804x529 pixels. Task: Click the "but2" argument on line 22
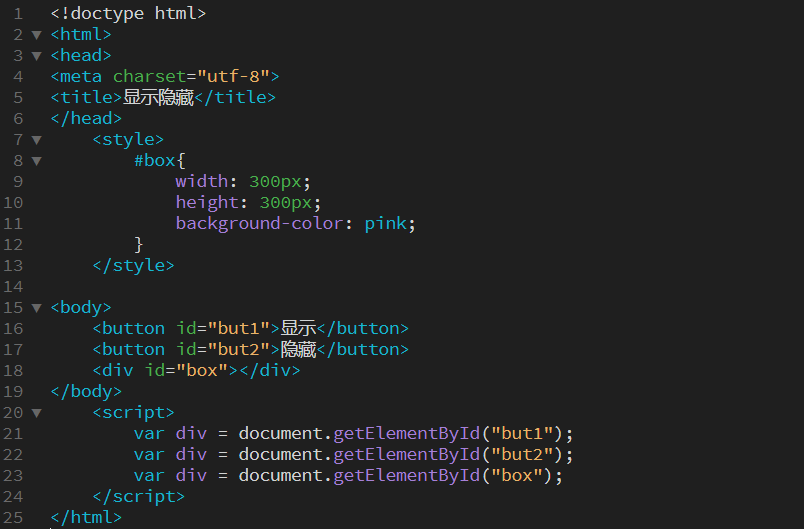point(522,455)
